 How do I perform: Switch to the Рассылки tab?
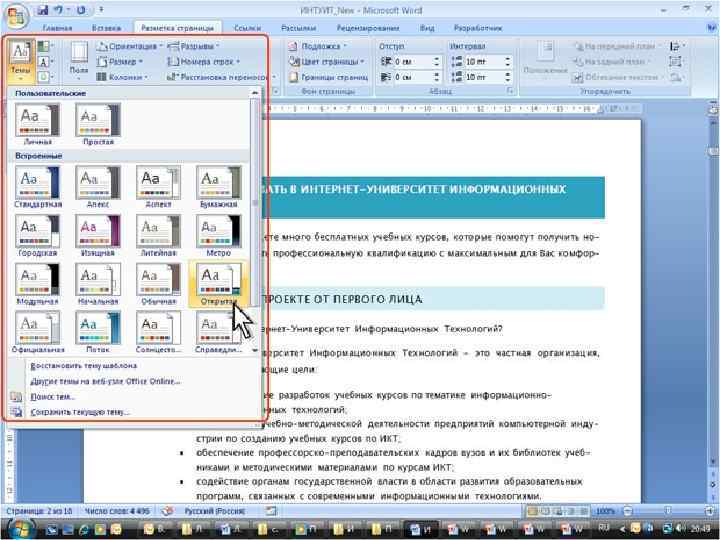[298, 28]
